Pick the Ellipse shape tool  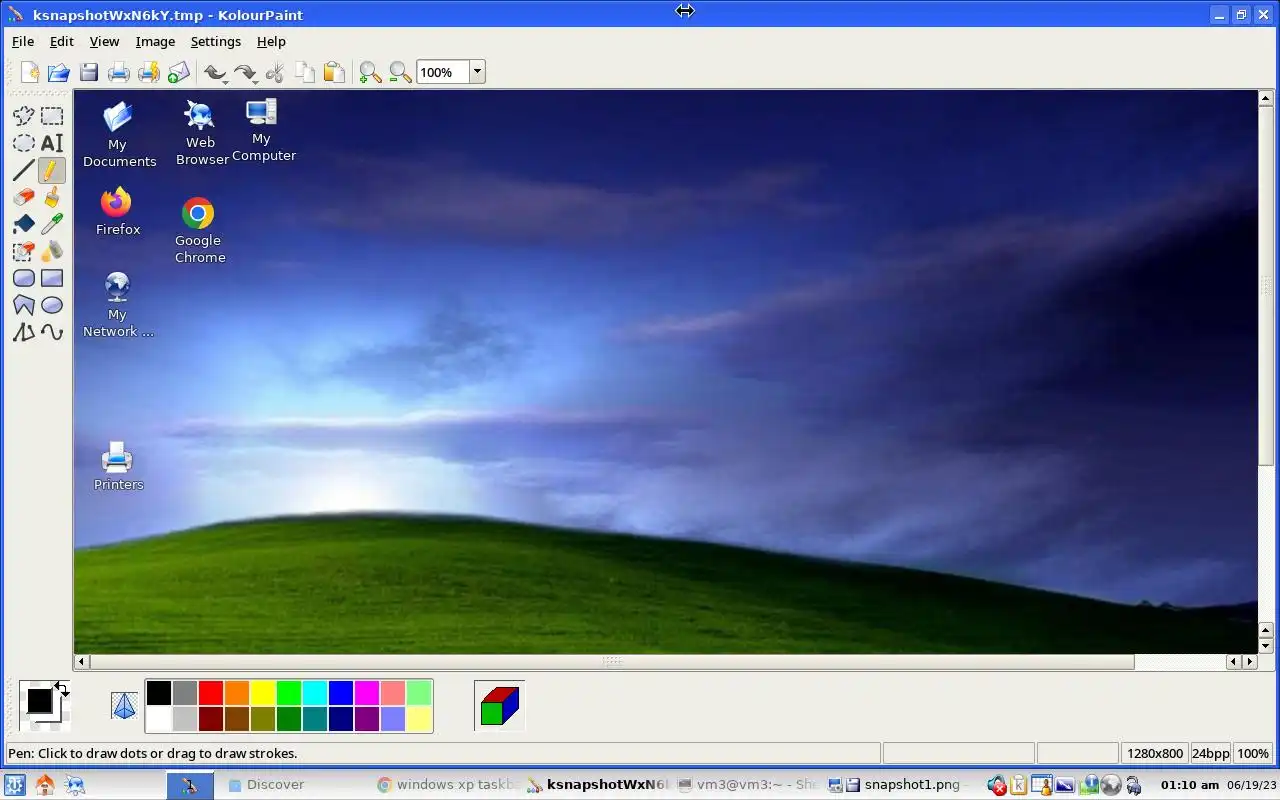(x=52, y=305)
